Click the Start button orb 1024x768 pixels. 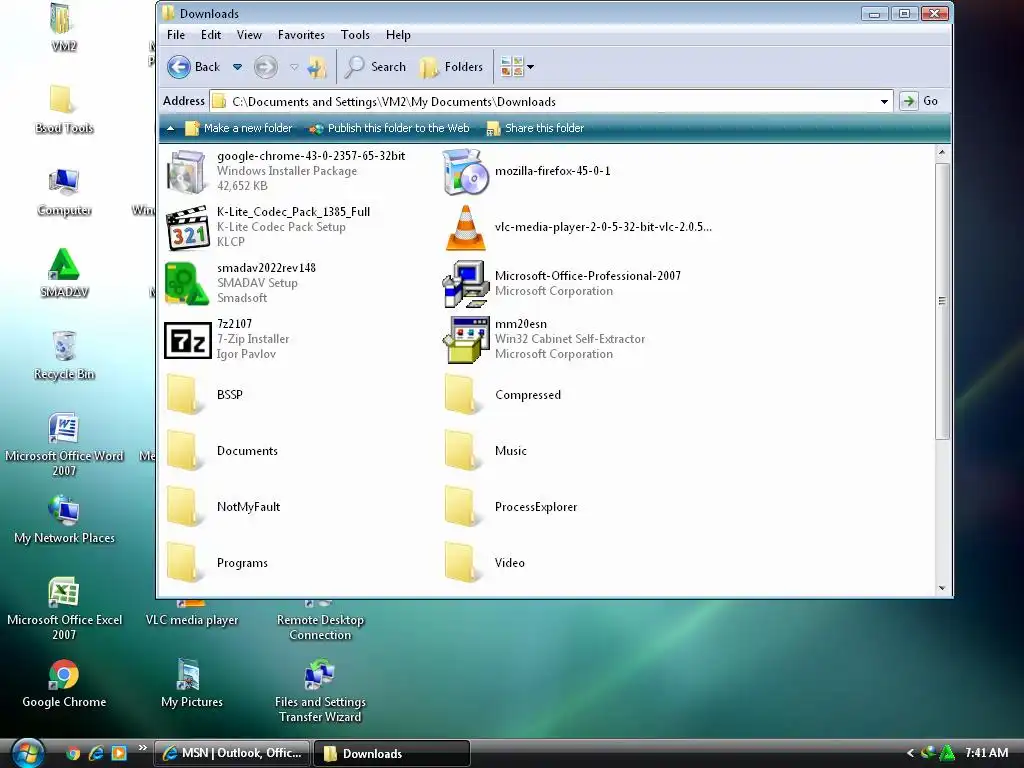pyautogui.click(x=27, y=752)
